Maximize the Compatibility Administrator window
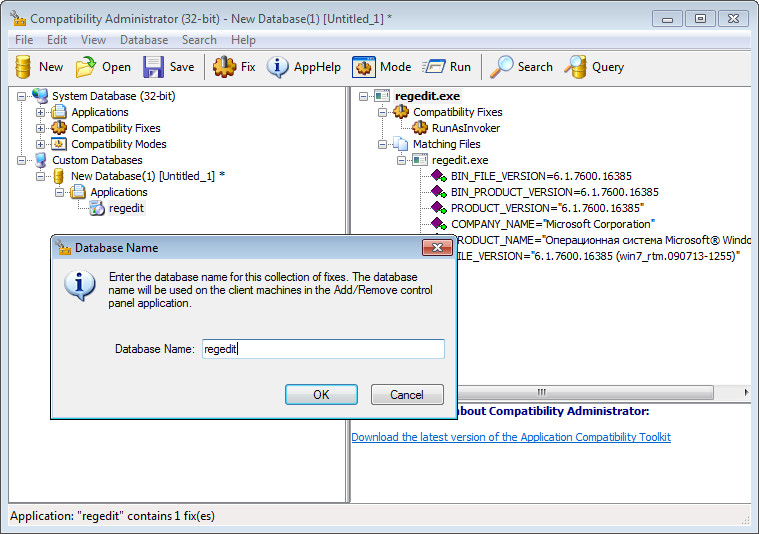Screen dimensions: 759x534 tap(700, 19)
